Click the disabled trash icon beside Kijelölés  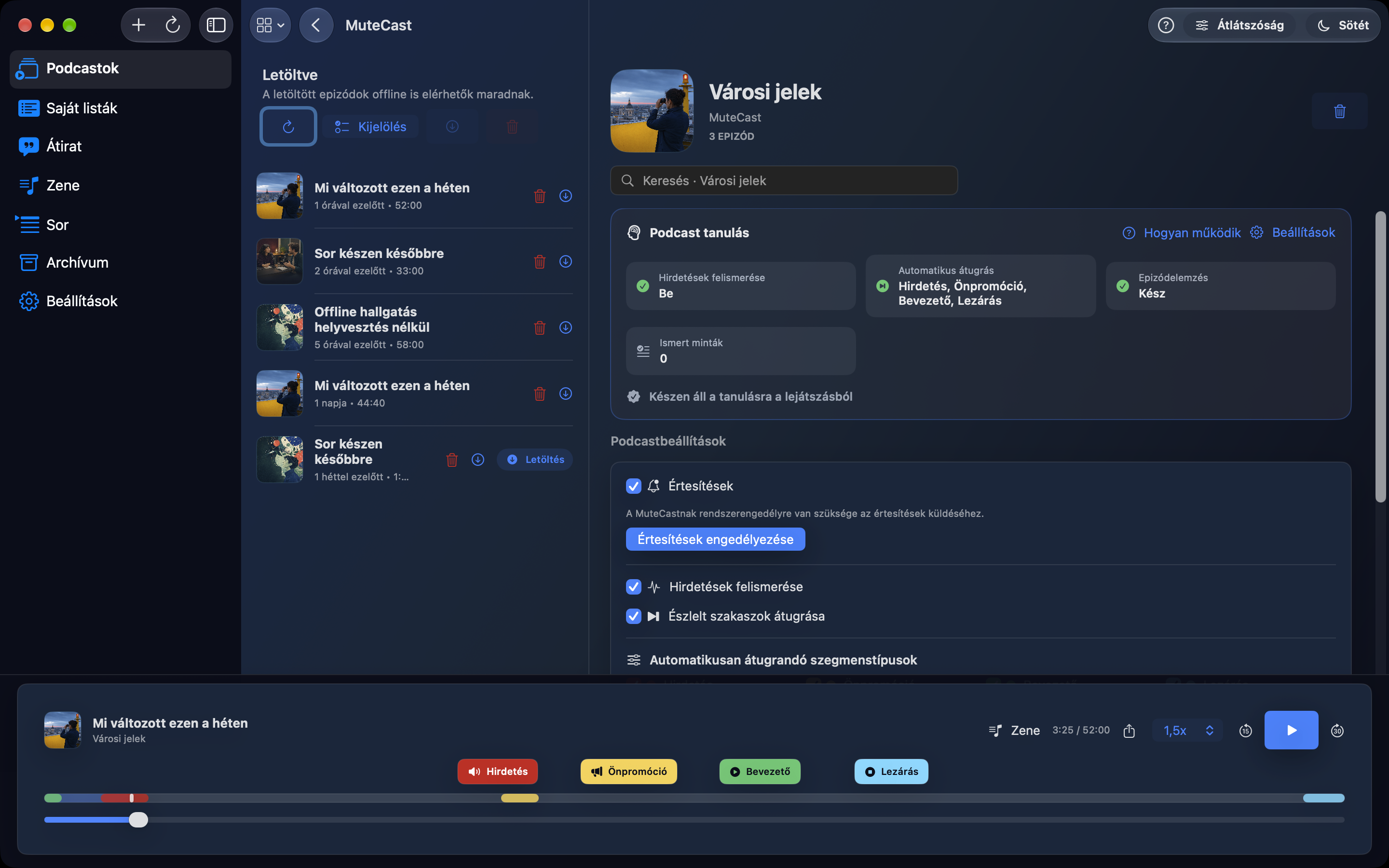[x=512, y=126]
